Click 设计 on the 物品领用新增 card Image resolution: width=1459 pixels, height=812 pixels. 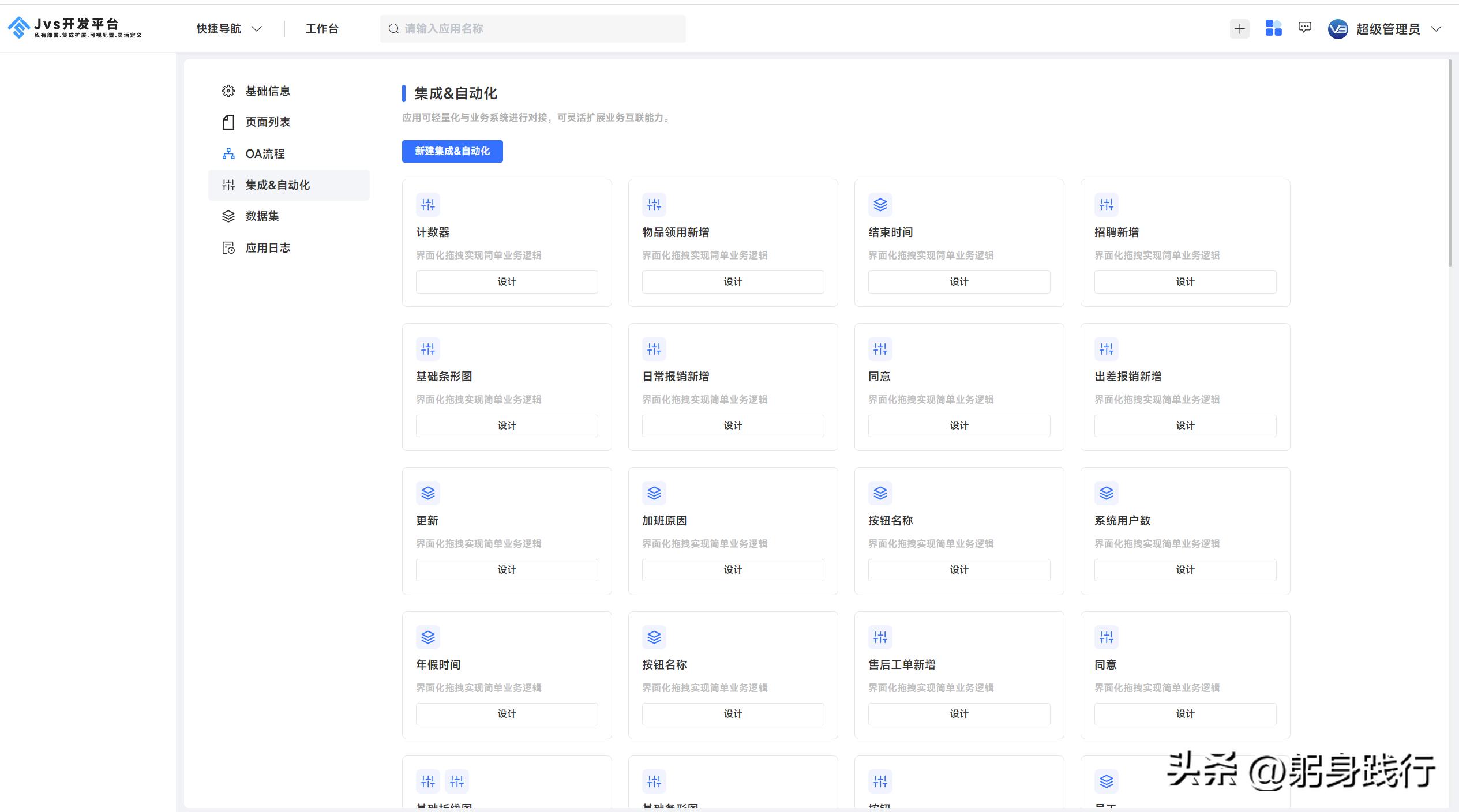(x=733, y=282)
